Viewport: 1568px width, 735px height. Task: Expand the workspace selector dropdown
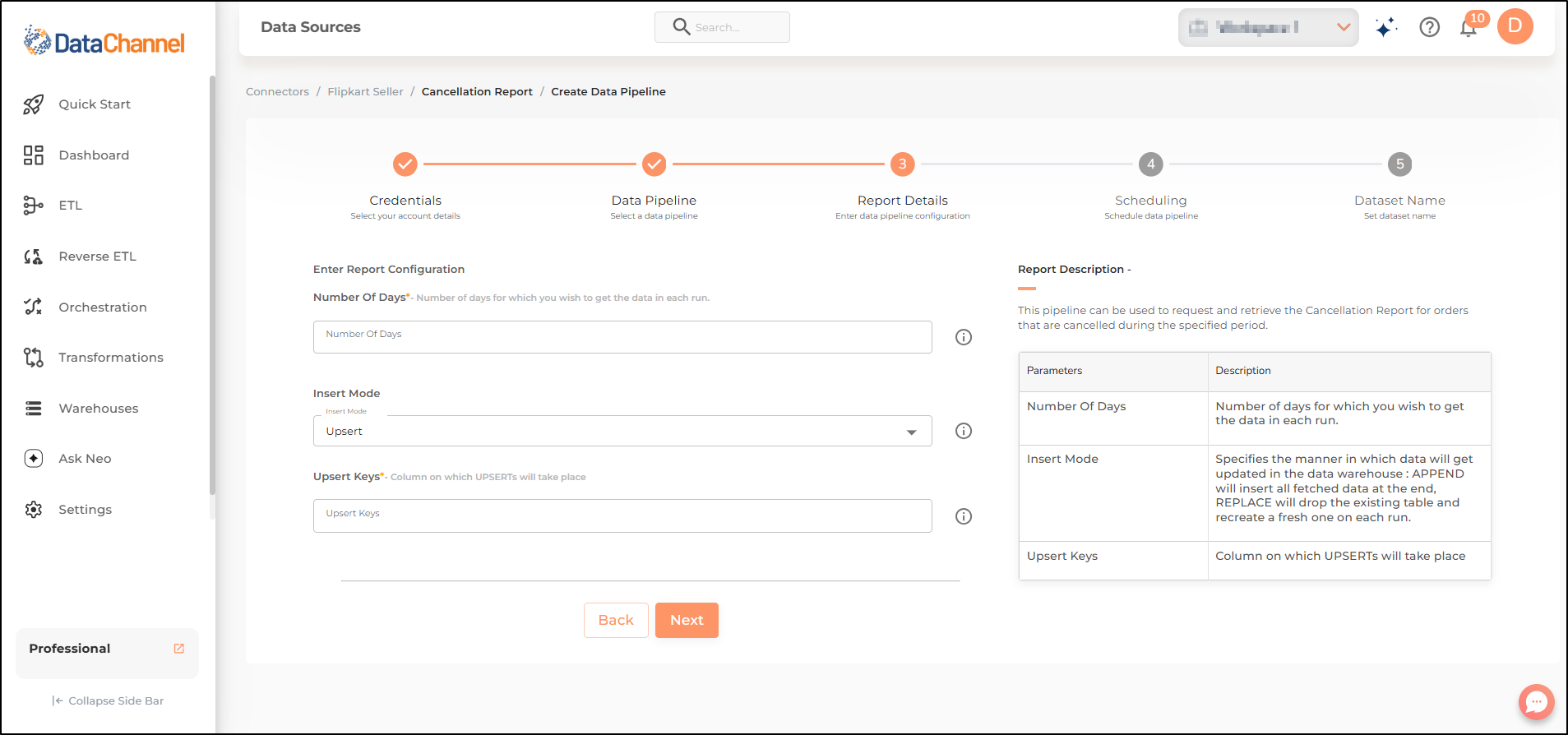pyautogui.click(x=1268, y=27)
